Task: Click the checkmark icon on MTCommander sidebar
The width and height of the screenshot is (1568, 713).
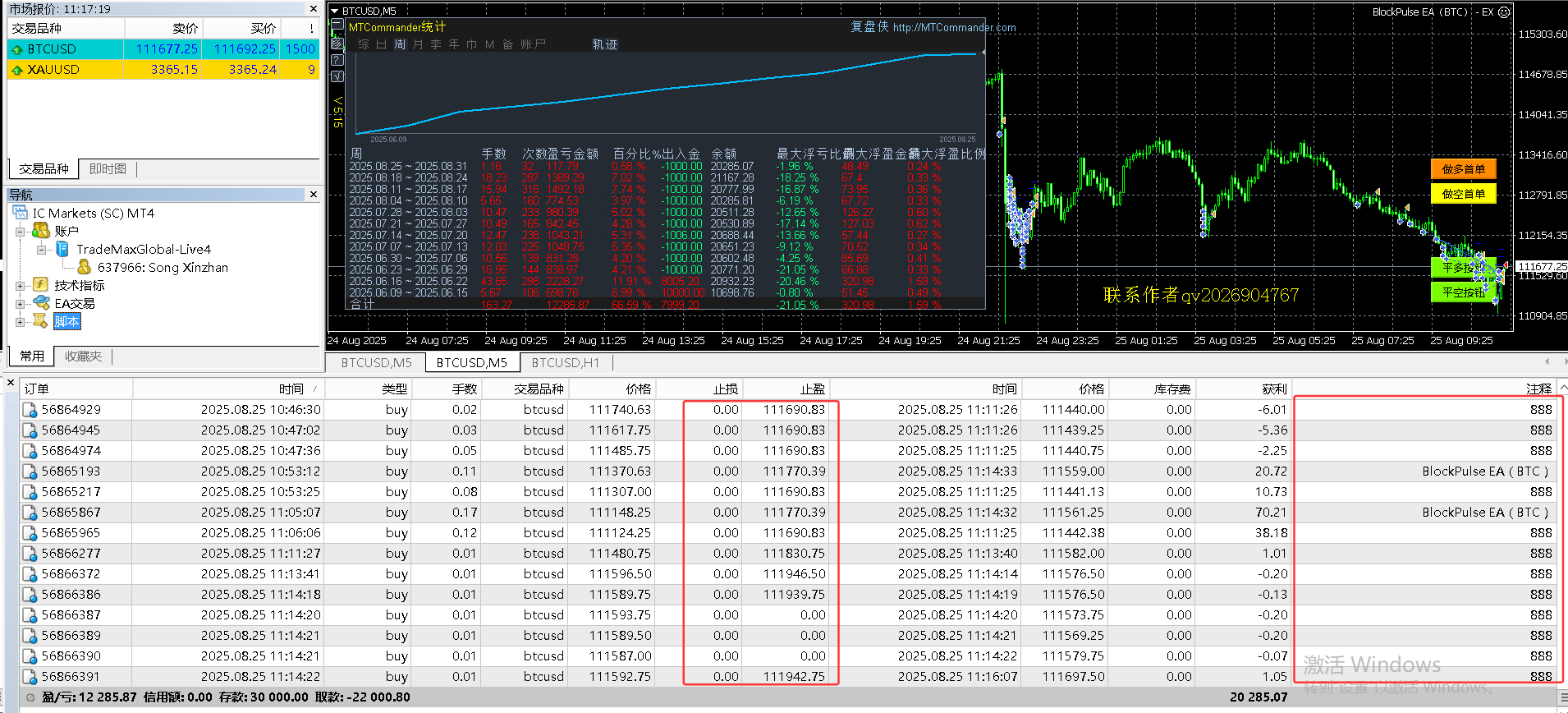Action: coord(337,76)
